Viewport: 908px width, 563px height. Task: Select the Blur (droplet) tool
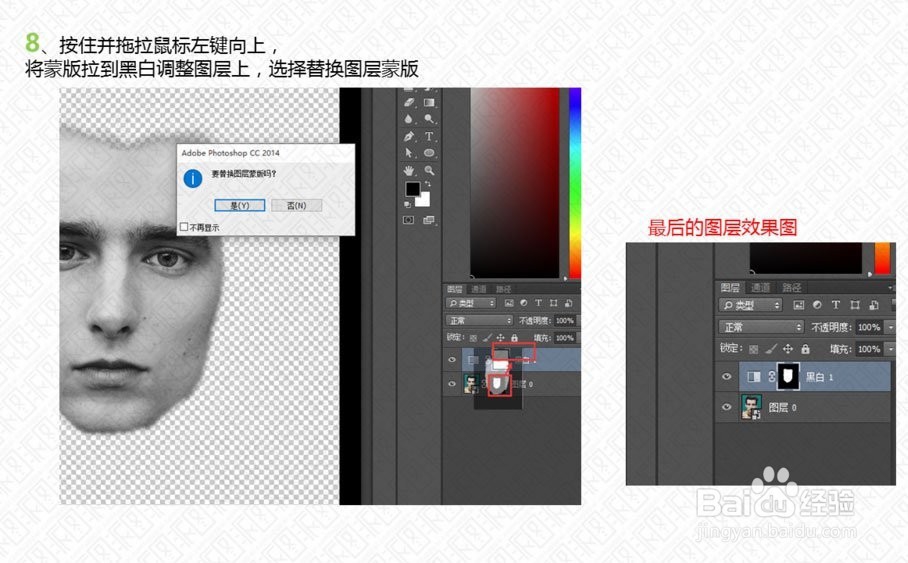409,119
